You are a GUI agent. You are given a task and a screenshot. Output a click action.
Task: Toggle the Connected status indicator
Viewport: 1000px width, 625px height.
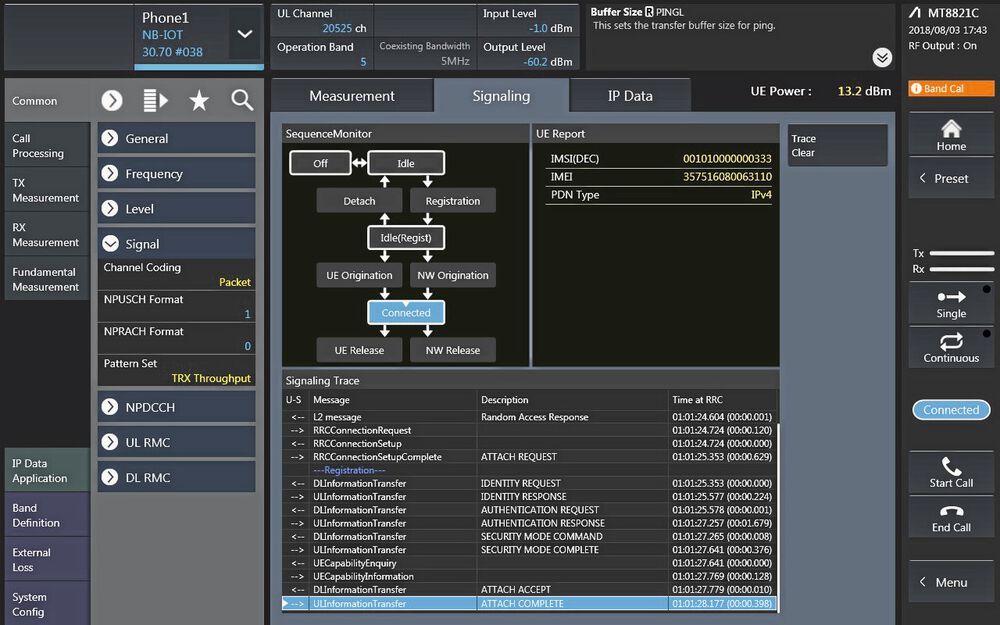[951, 410]
